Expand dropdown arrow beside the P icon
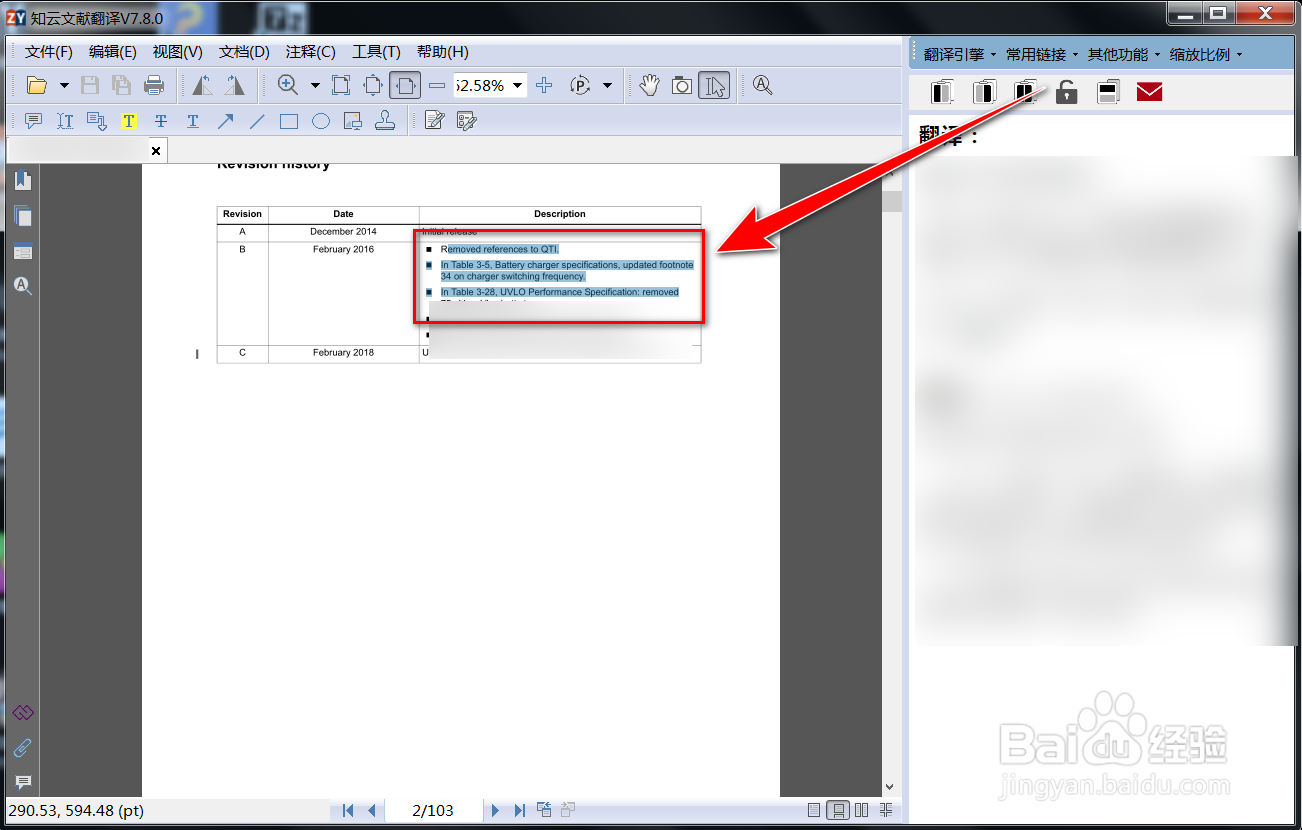This screenshot has height=830, width=1302. (x=607, y=86)
